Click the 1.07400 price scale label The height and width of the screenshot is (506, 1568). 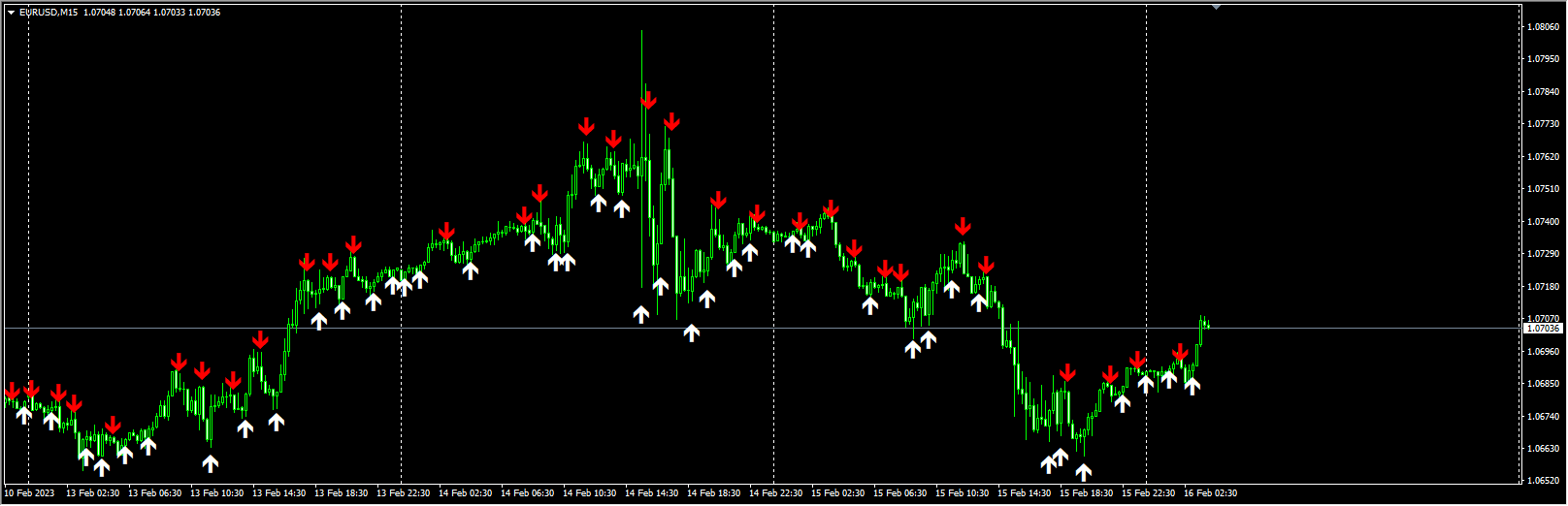coord(1543,222)
